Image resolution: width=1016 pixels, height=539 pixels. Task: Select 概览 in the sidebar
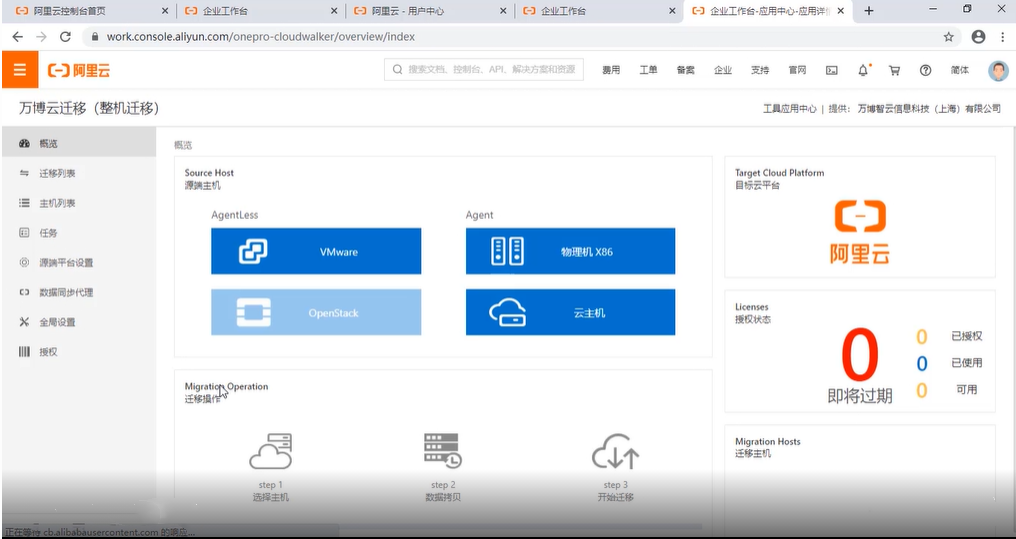(78, 144)
